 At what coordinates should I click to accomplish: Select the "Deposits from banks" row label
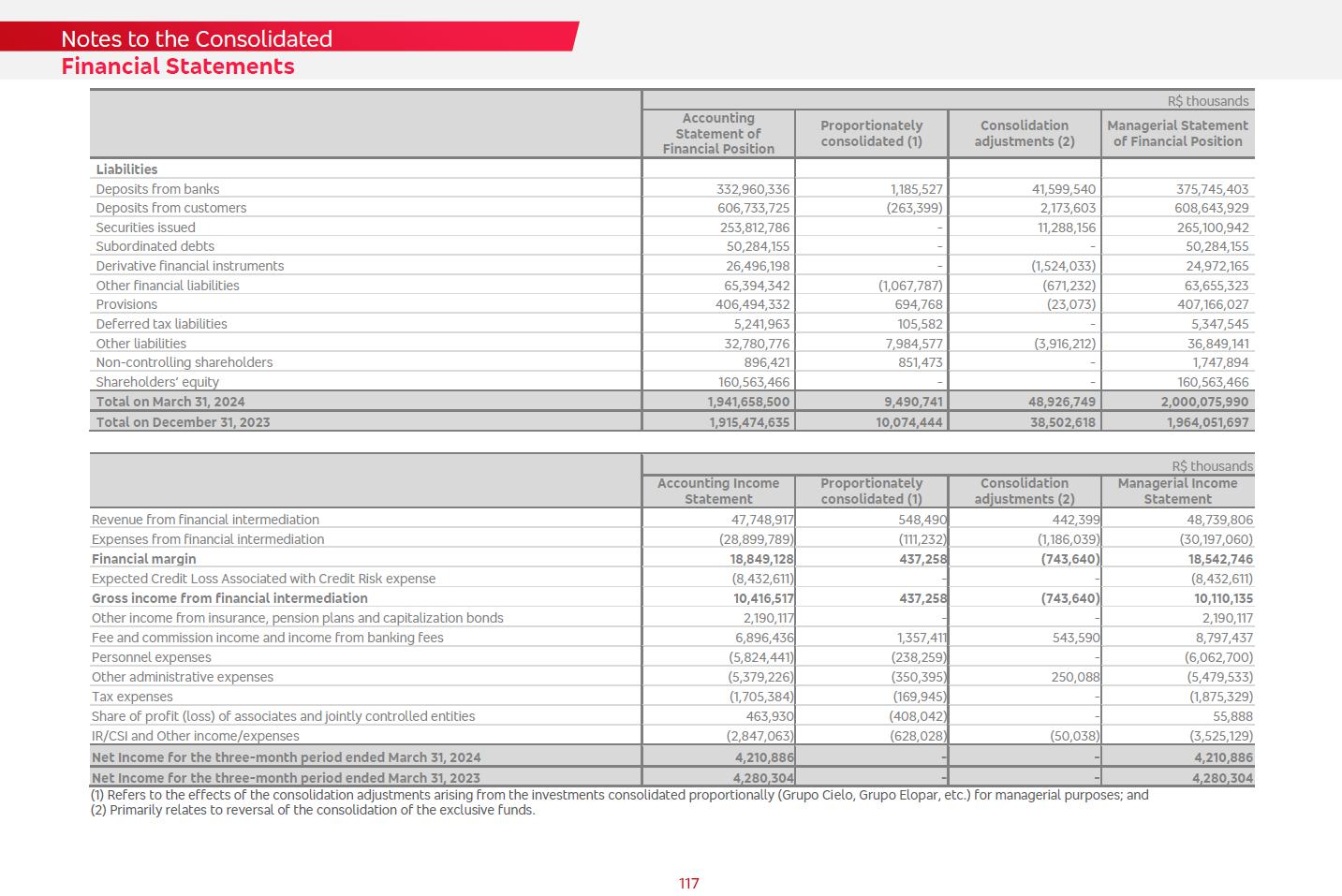[x=157, y=189]
